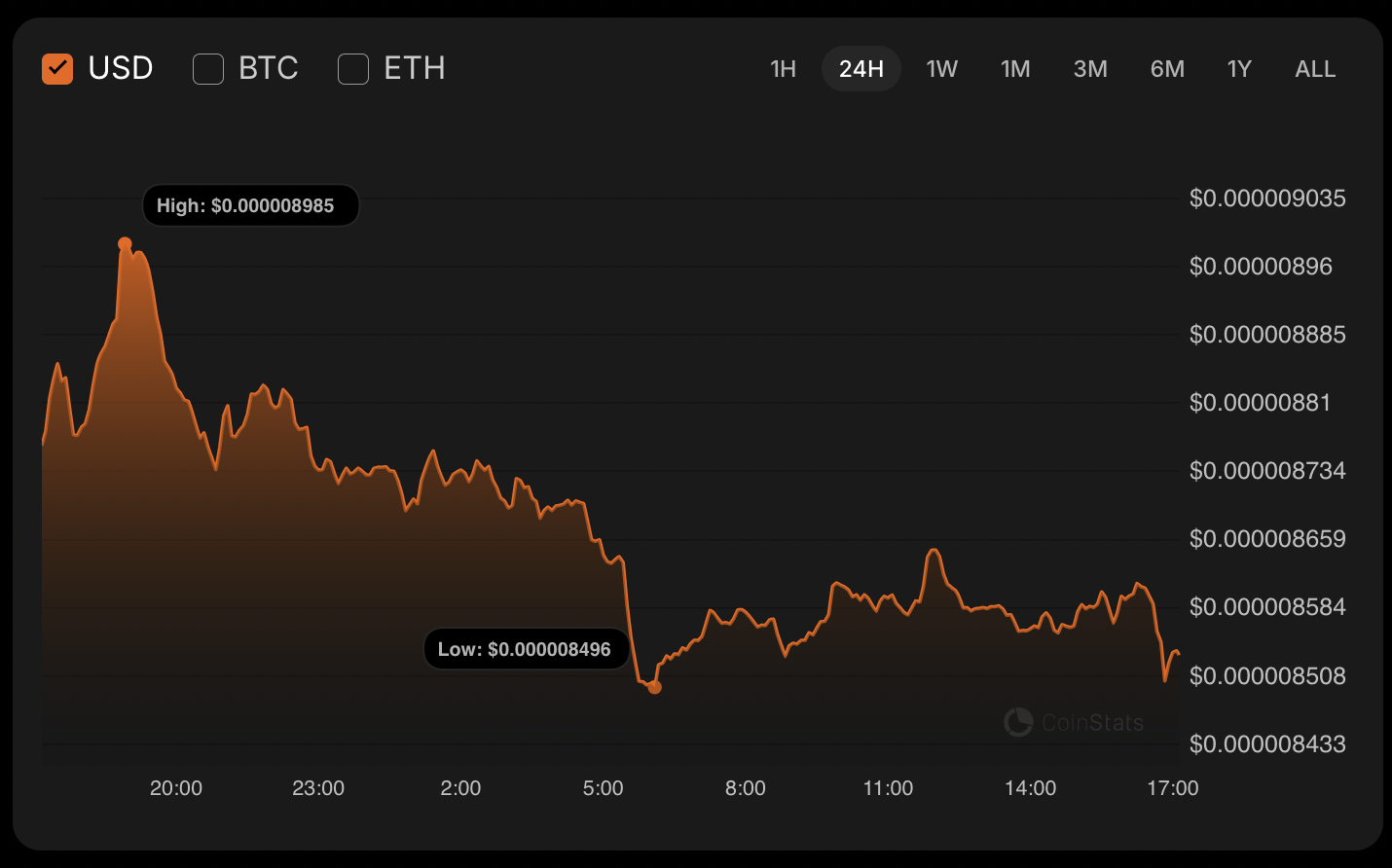The height and width of the screenshot is (868, 1392).
Task: Click the High $0.000008985 tooltip label
Action: (x=250, y=205)
